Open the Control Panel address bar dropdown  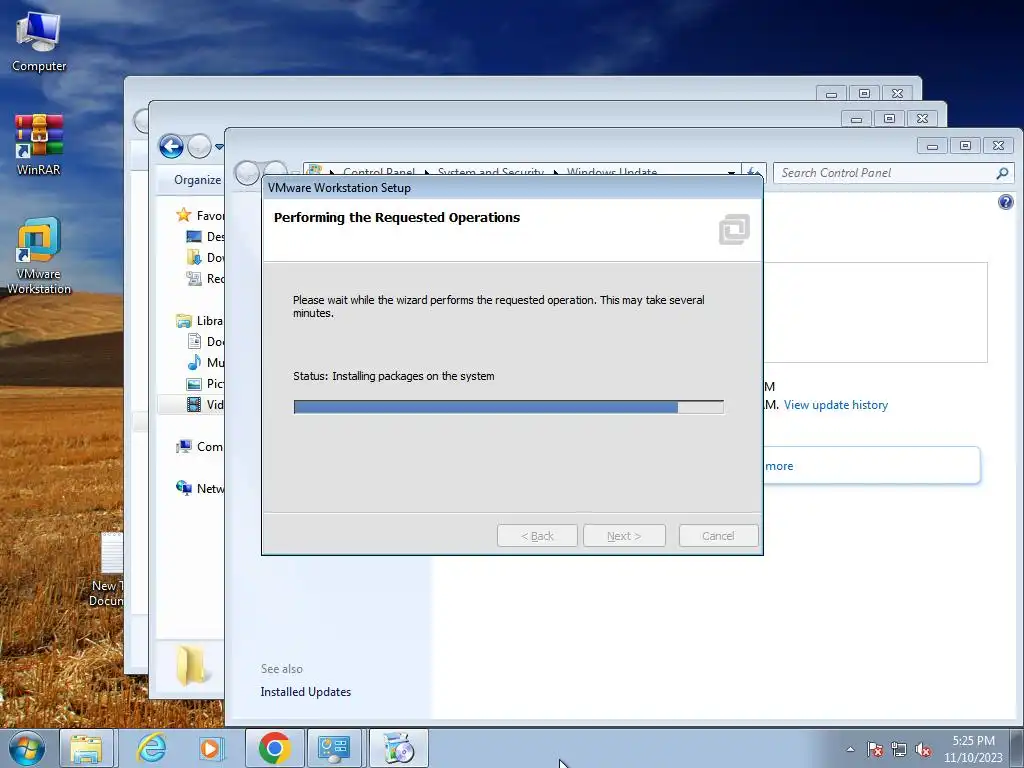tap(731, 172)
